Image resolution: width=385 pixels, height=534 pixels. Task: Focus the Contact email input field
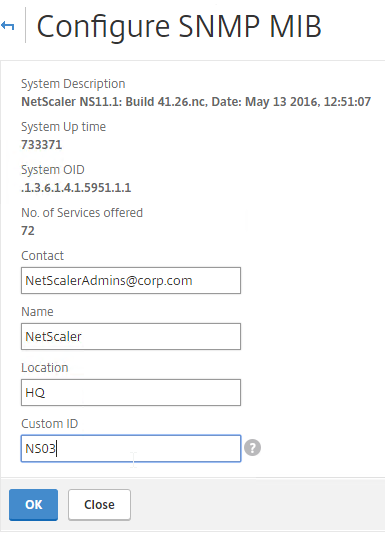131,281
